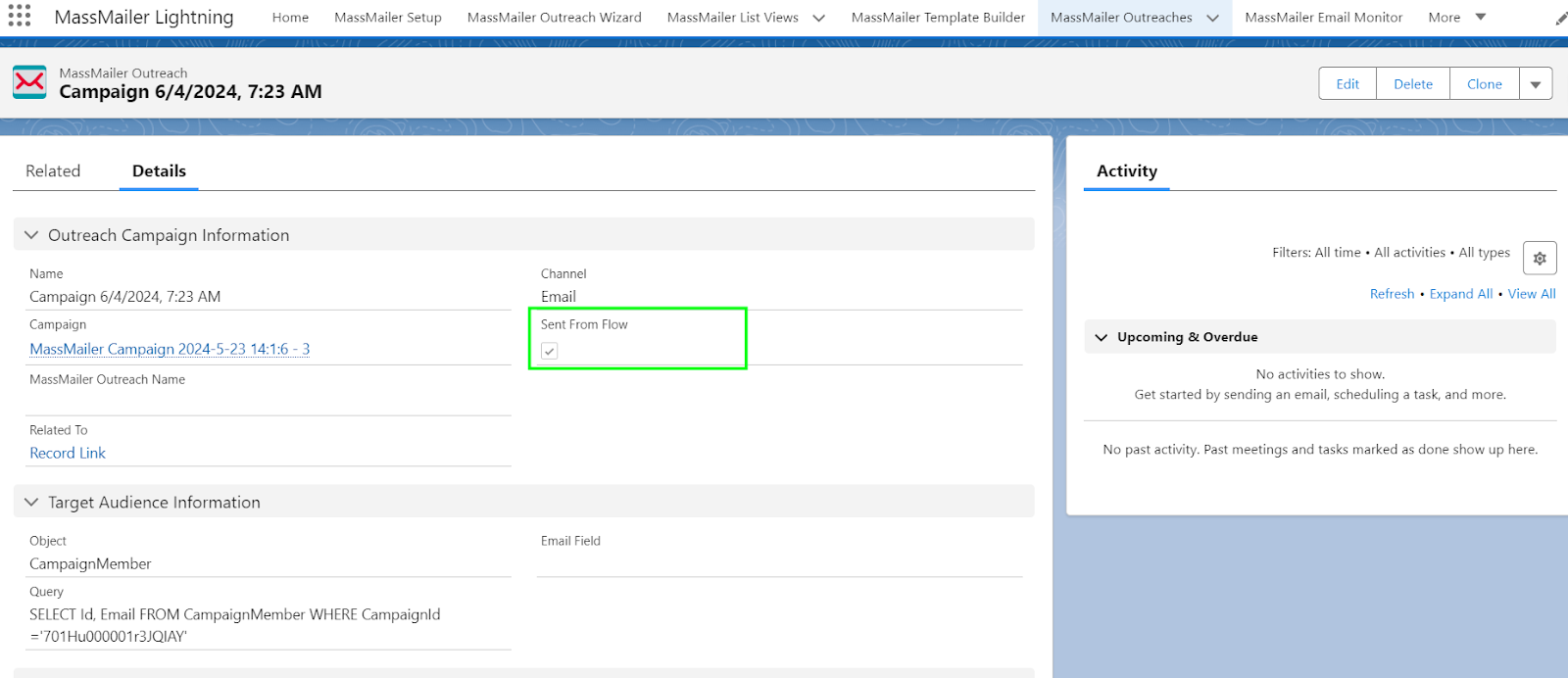Go to the Home tab
This screenshot has height=678, width=1568.
click(x=290, y=18)
